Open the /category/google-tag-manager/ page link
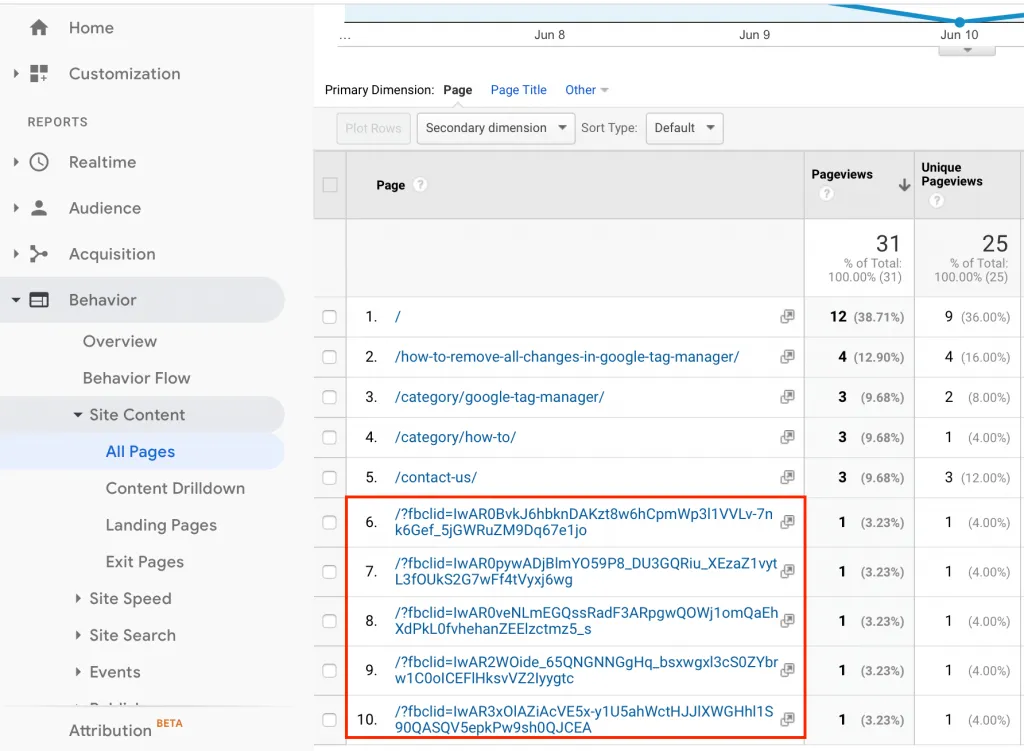The image size is (1024, 751). pyautogui.click(x=500, y=397)
